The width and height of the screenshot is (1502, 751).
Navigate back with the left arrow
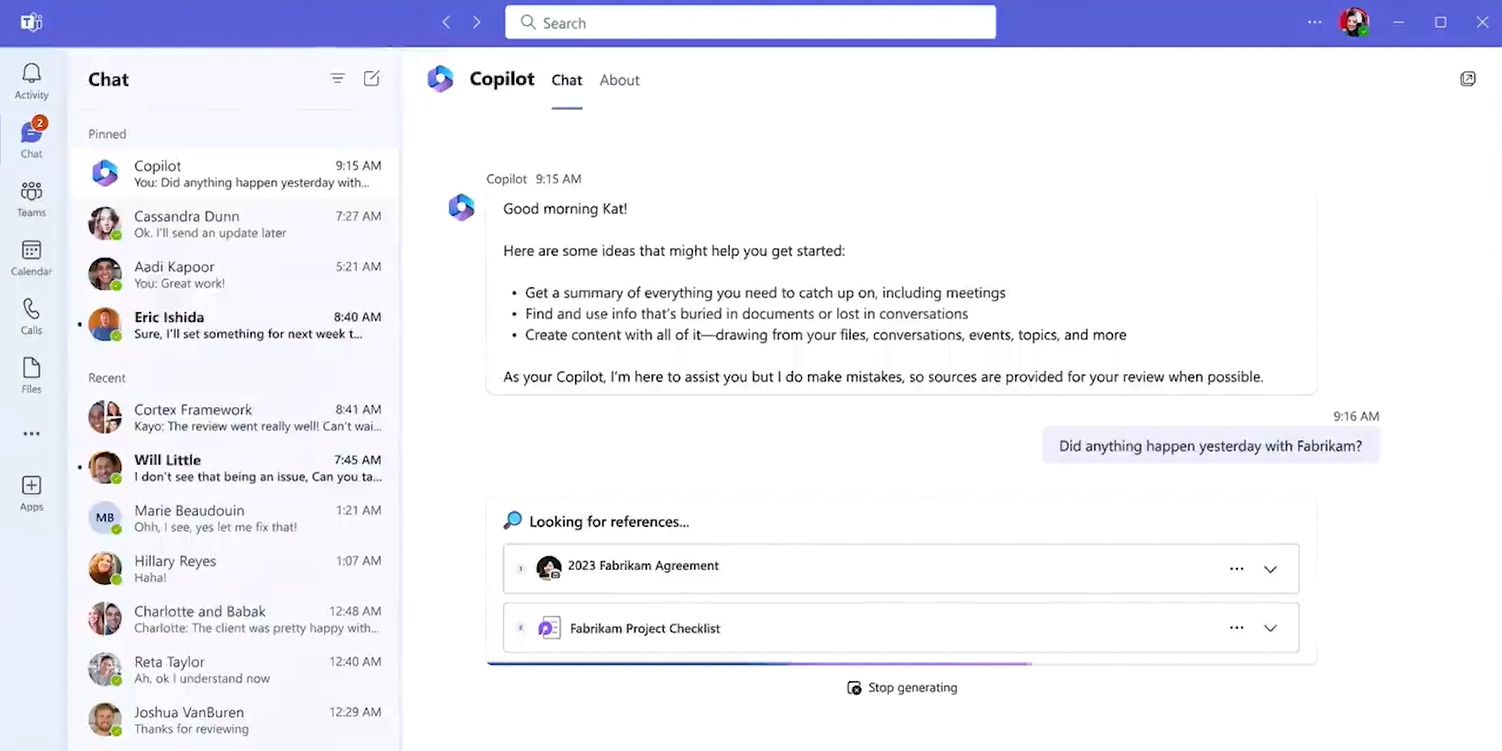tap(446, 22)
